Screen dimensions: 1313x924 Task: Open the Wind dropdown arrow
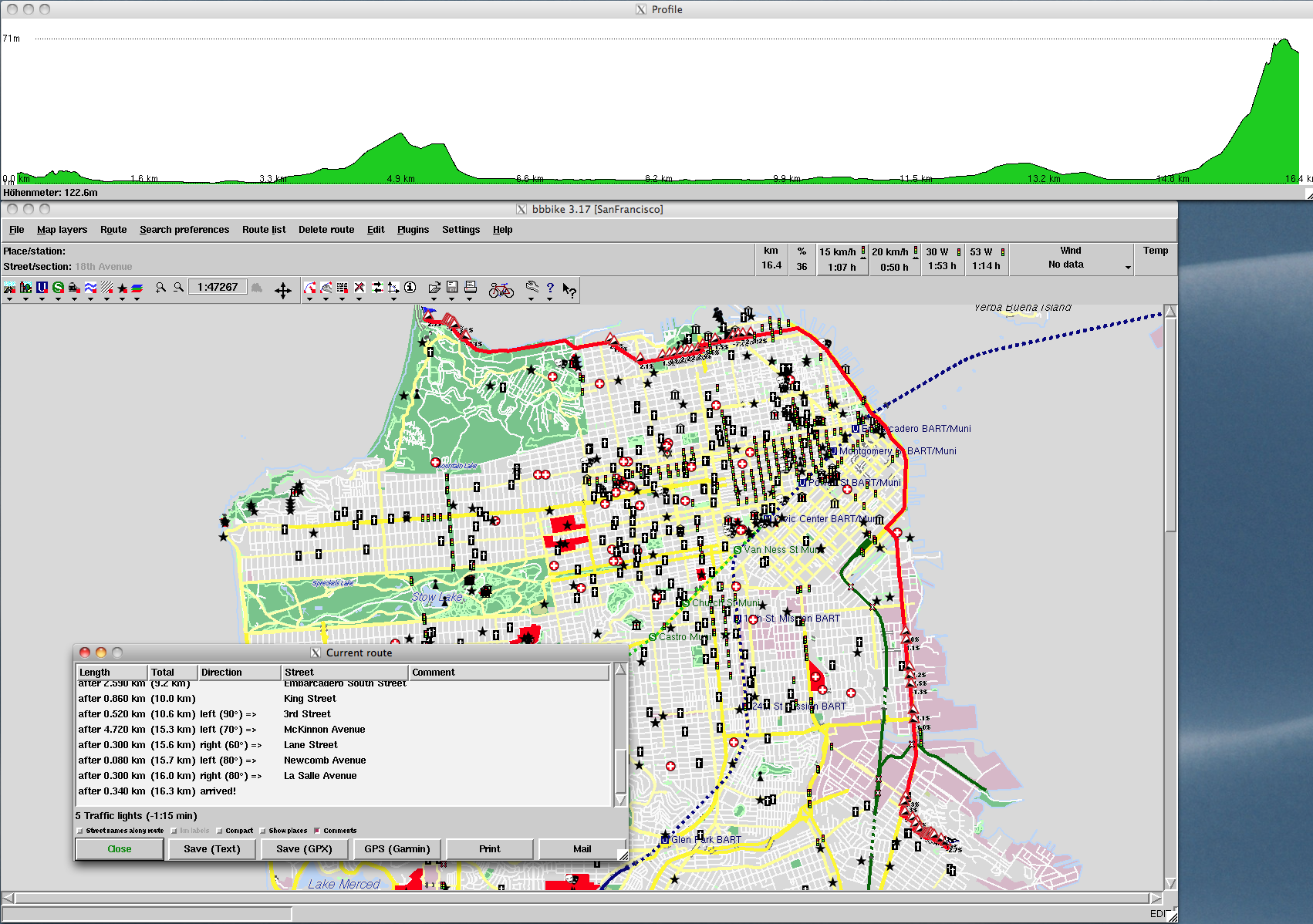point(1128,268)
